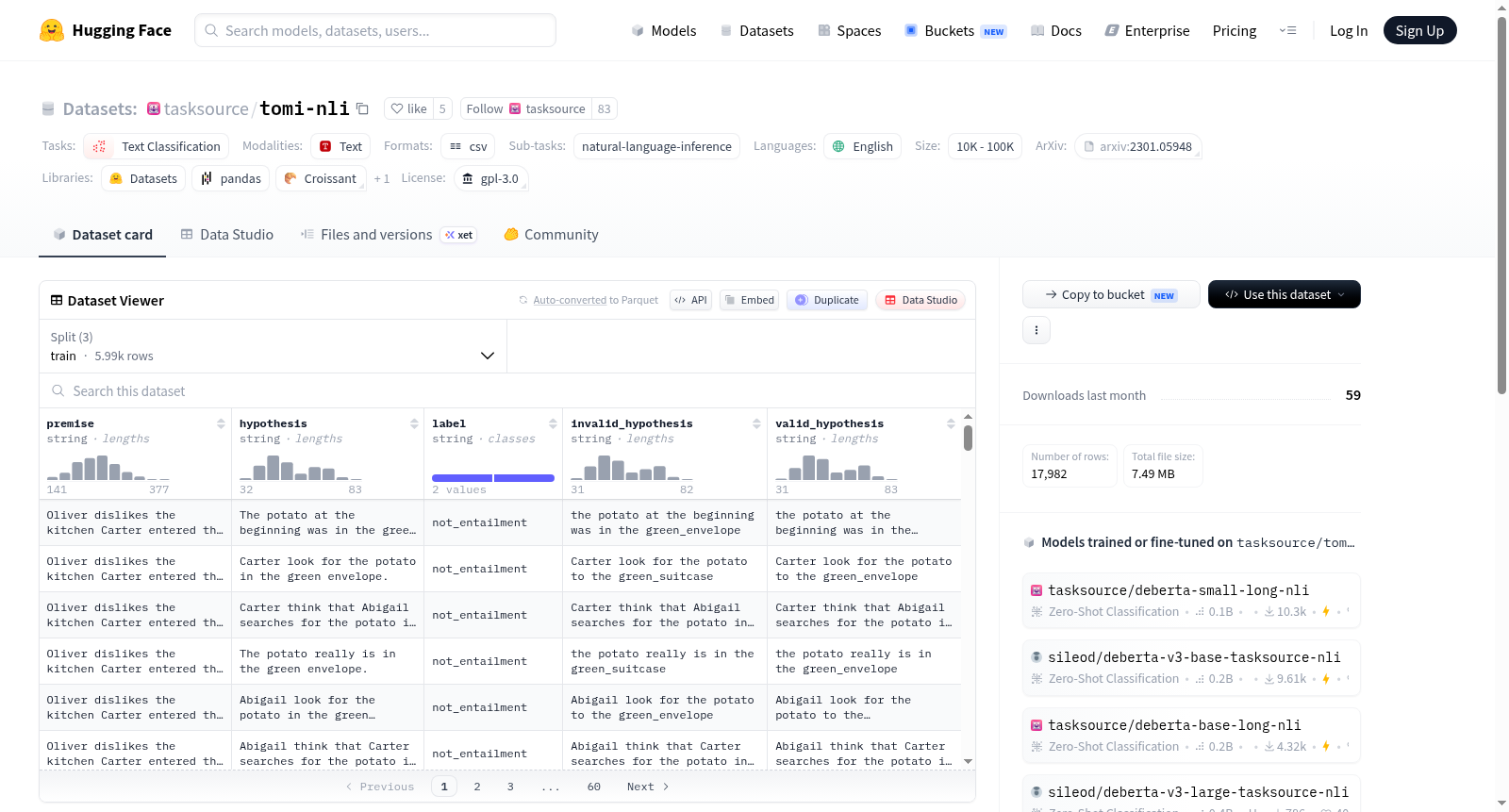Sort the valid_hypothesis column
Image resolution: width=1509 pixels, height=812 pixels.
tap(951, 423)
